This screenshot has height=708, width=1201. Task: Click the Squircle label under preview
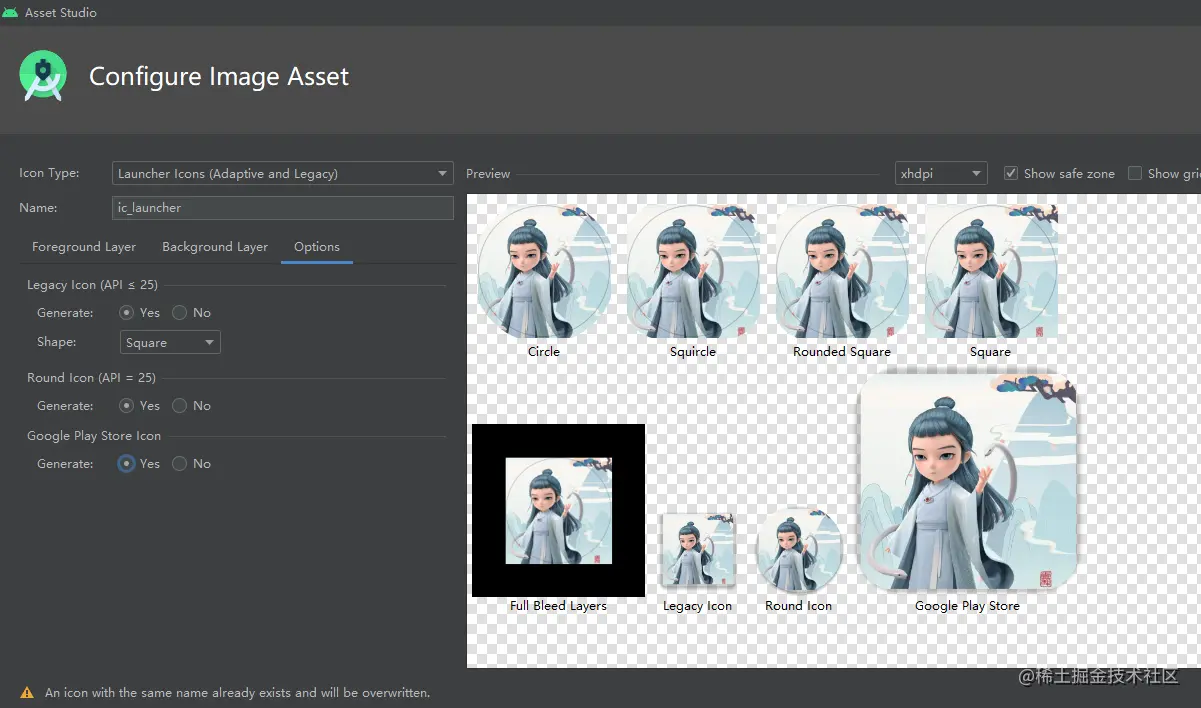pyautogui.click(x=693, y=352)
